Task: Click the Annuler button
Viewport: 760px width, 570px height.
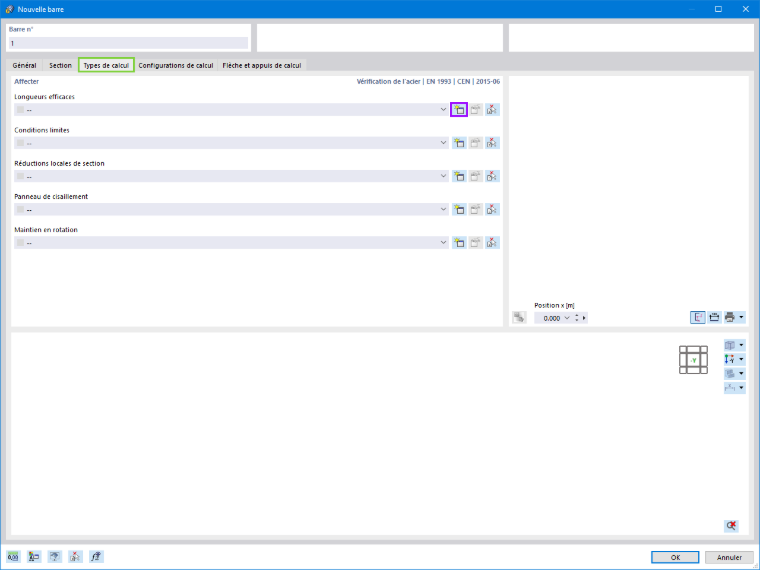Action: pos(729,557)
